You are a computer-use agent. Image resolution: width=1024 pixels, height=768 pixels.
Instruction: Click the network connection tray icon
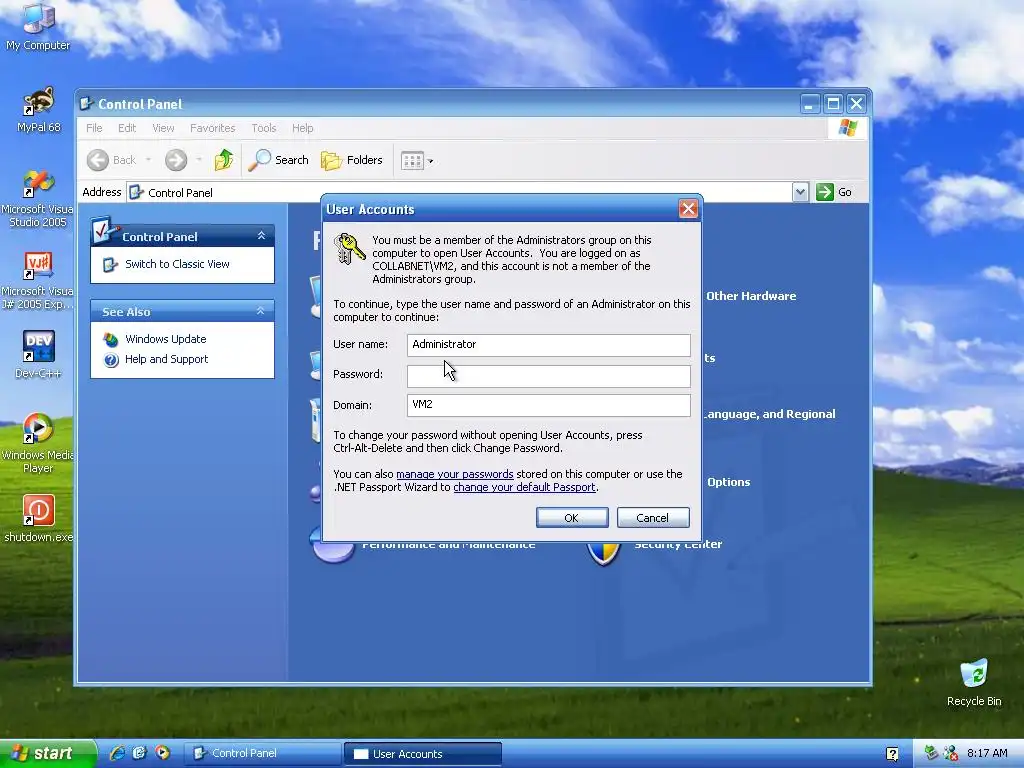pos(931,753)
